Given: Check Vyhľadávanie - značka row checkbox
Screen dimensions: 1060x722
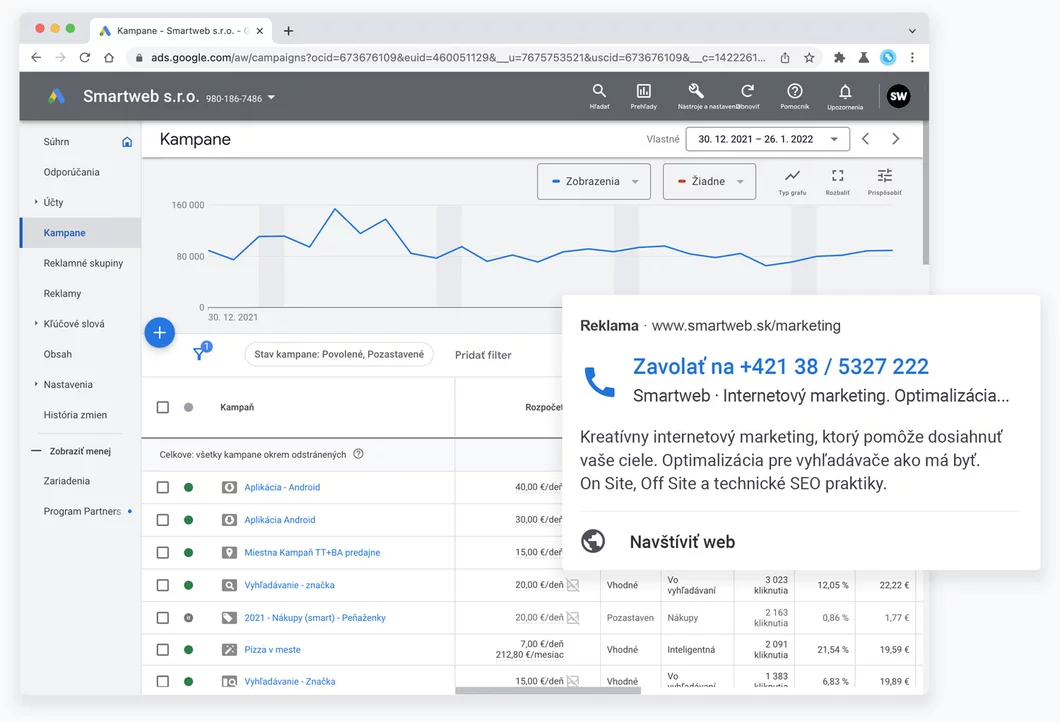Looking at the screenshot, I should coord(163,585).
